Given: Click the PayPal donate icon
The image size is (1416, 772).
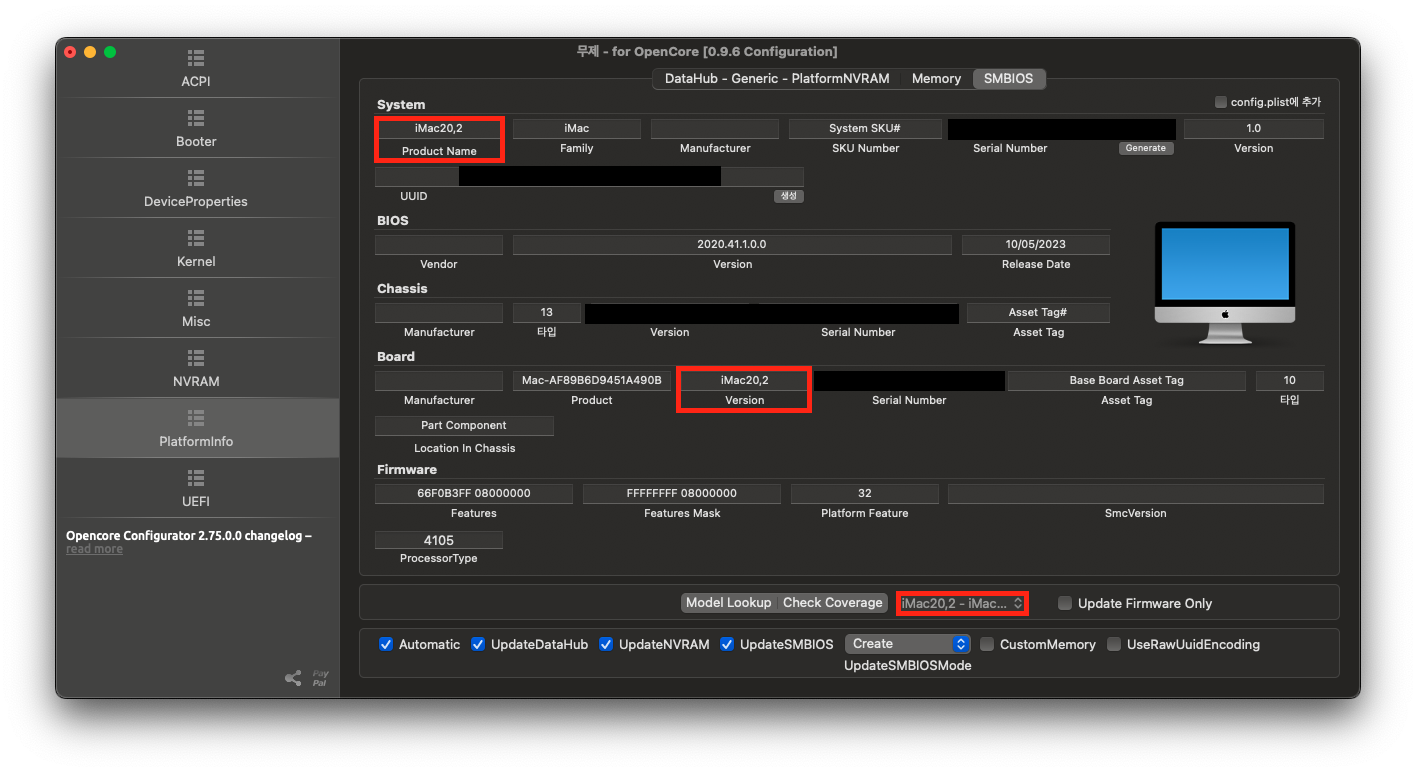Looking at the screenshot, I should point(320,678).
